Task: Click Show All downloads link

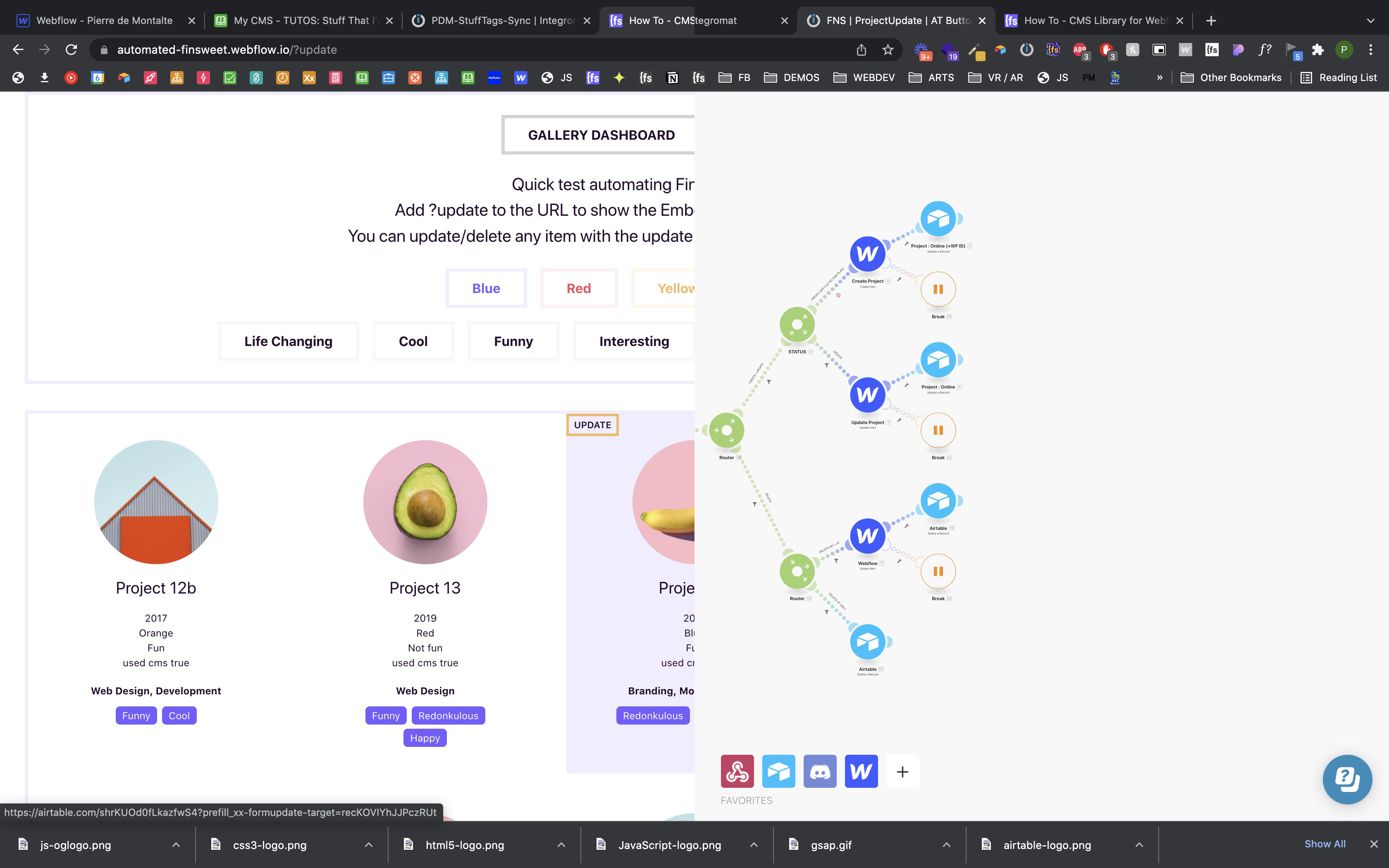Action: [x=1325, y=844]
